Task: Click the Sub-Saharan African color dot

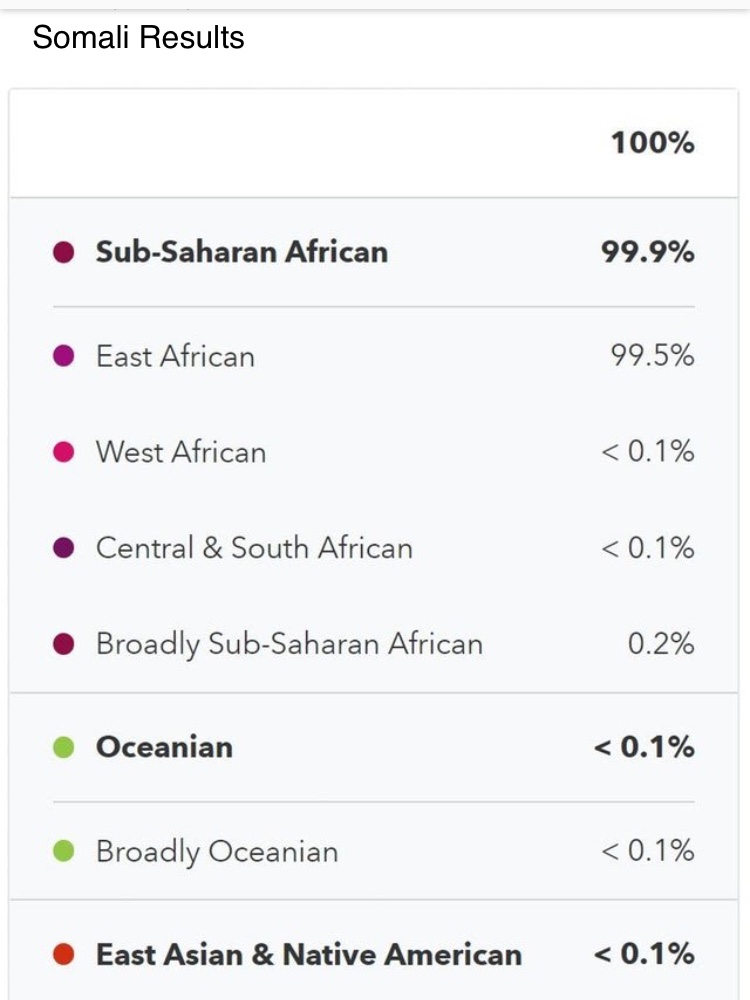Action: (63, 252)
